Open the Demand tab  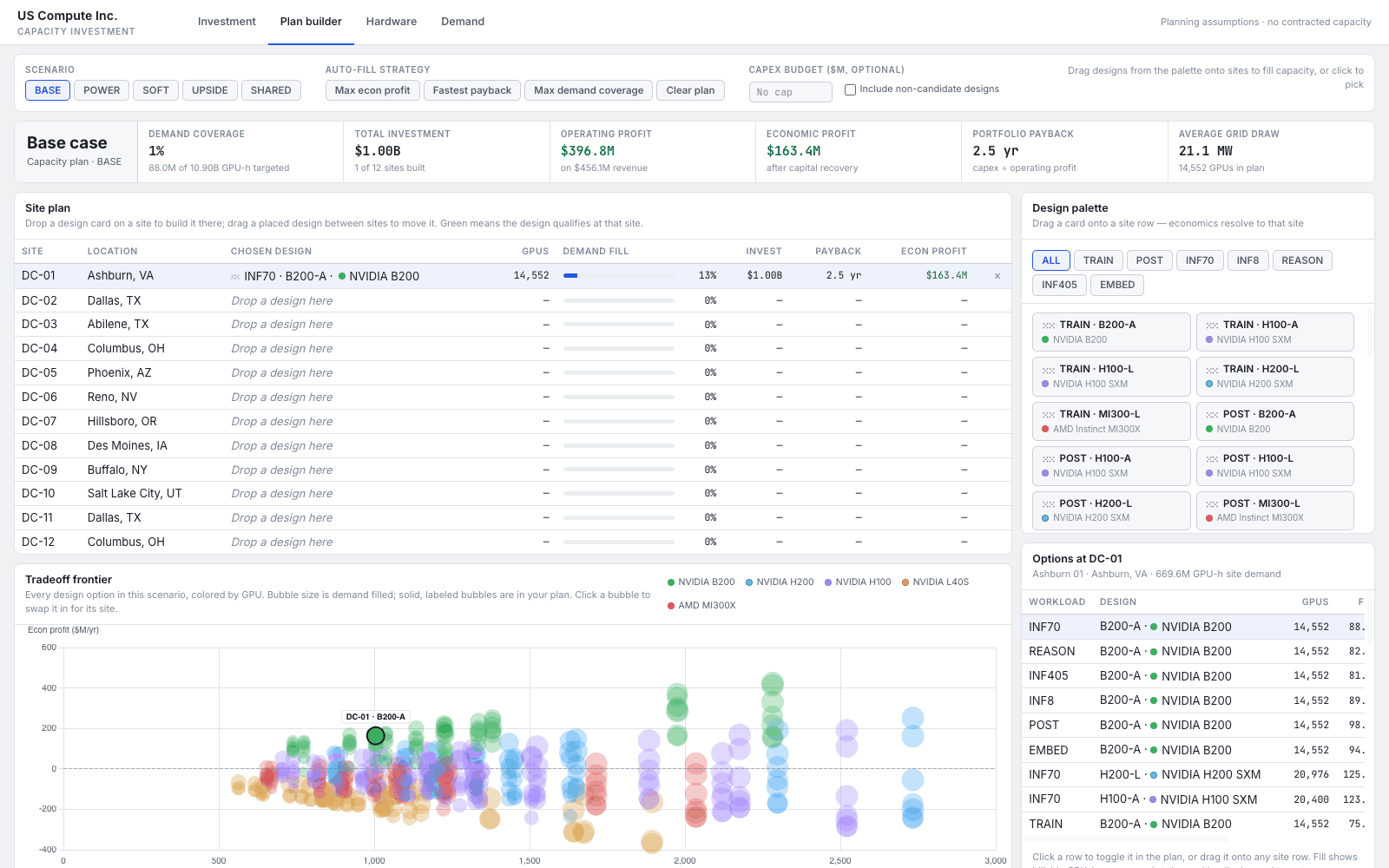pos(463,22)
